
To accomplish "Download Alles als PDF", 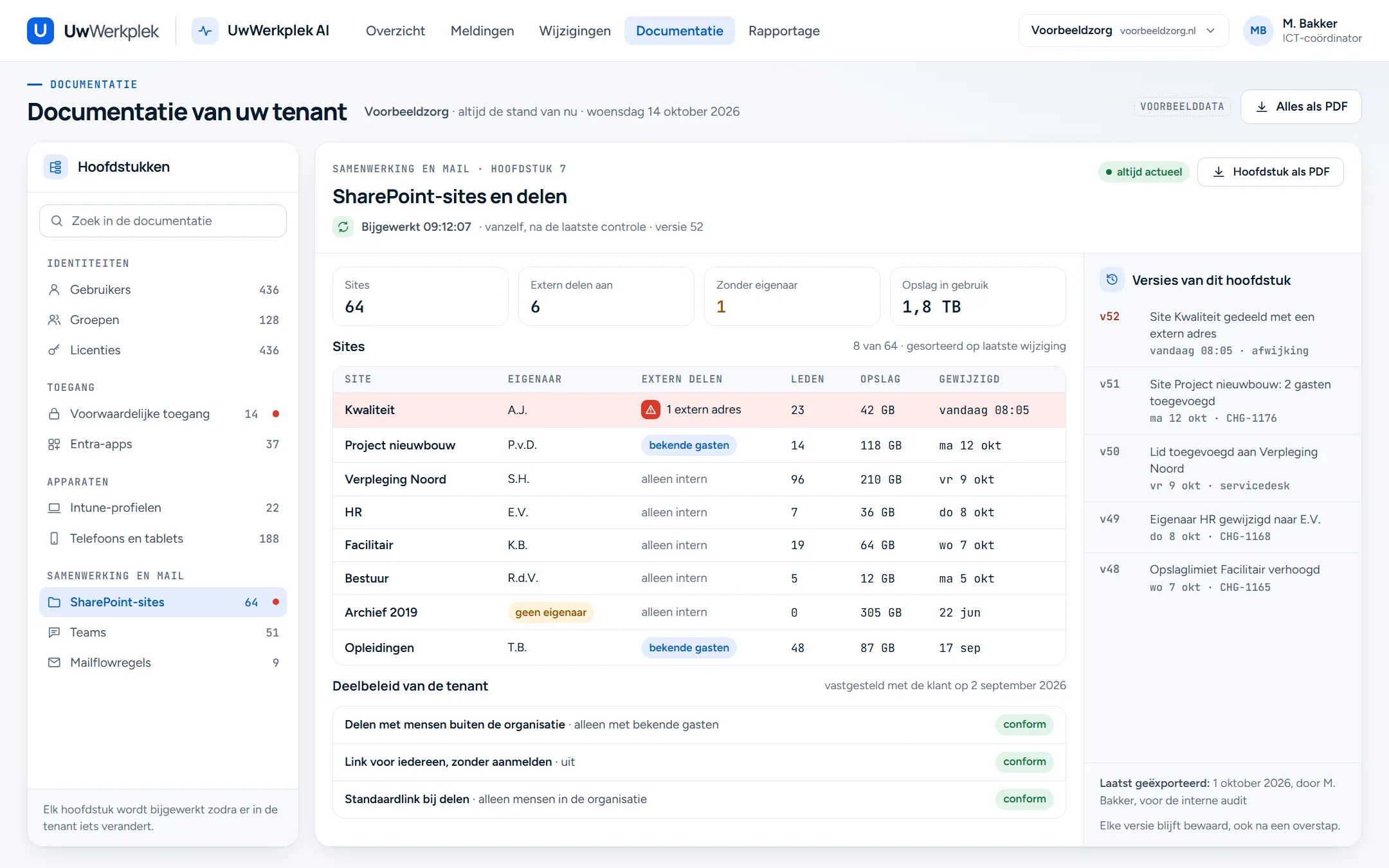I will [1301, 106].
